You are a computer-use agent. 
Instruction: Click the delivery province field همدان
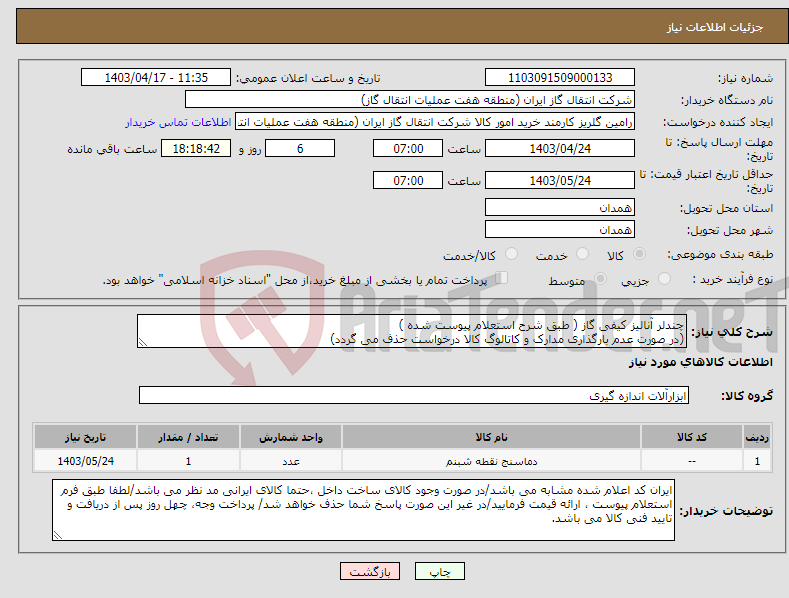(560, 207)
